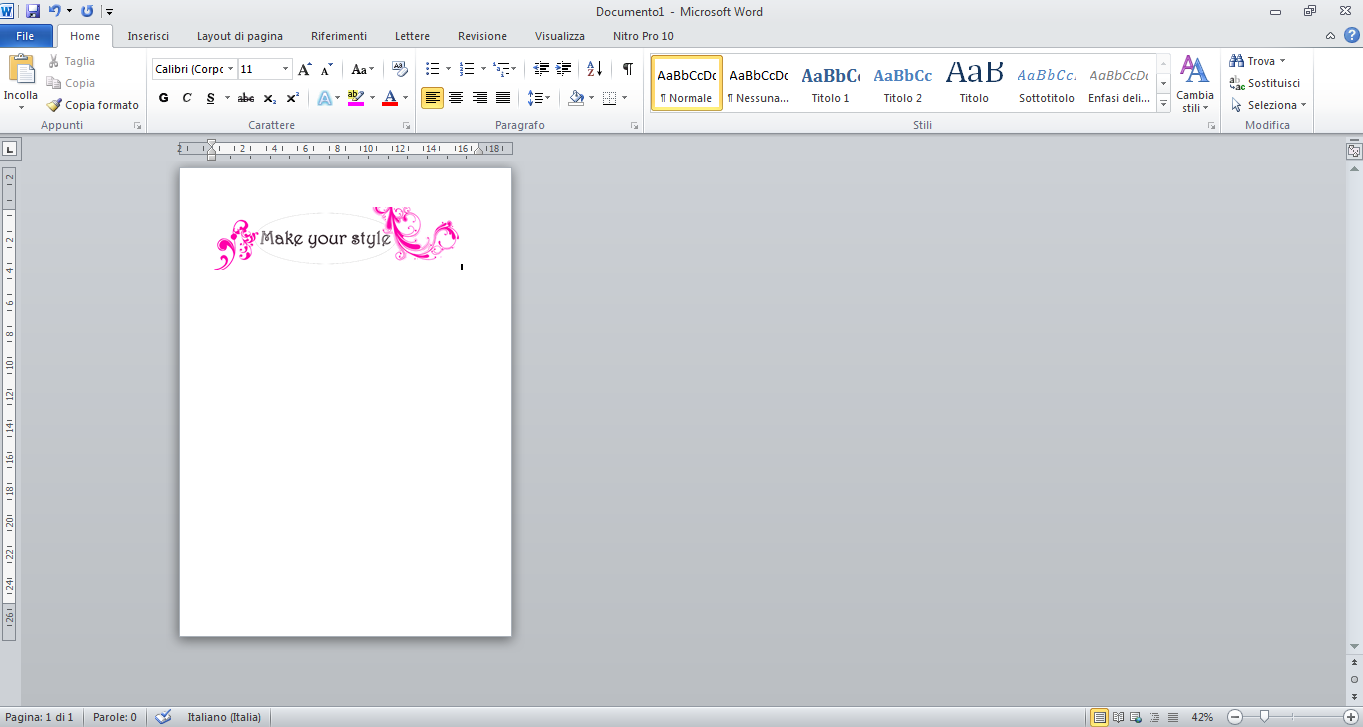Click the Italiano (Italia) language indicator
The width and height of the screenshot is (1363, 727).
[224, 717]
